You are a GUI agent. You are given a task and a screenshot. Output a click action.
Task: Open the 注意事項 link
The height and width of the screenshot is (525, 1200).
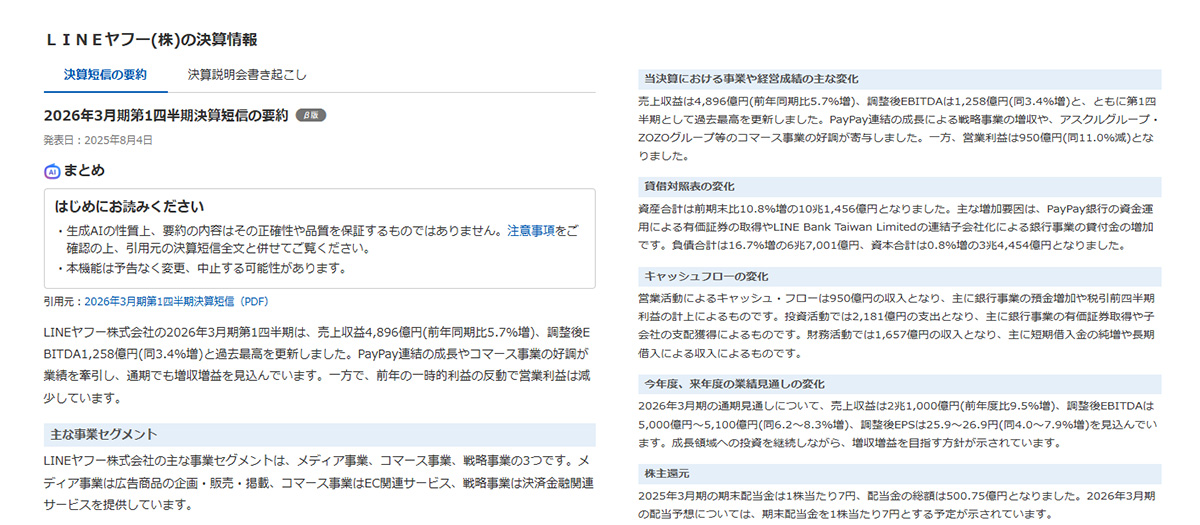coord(531,231)
